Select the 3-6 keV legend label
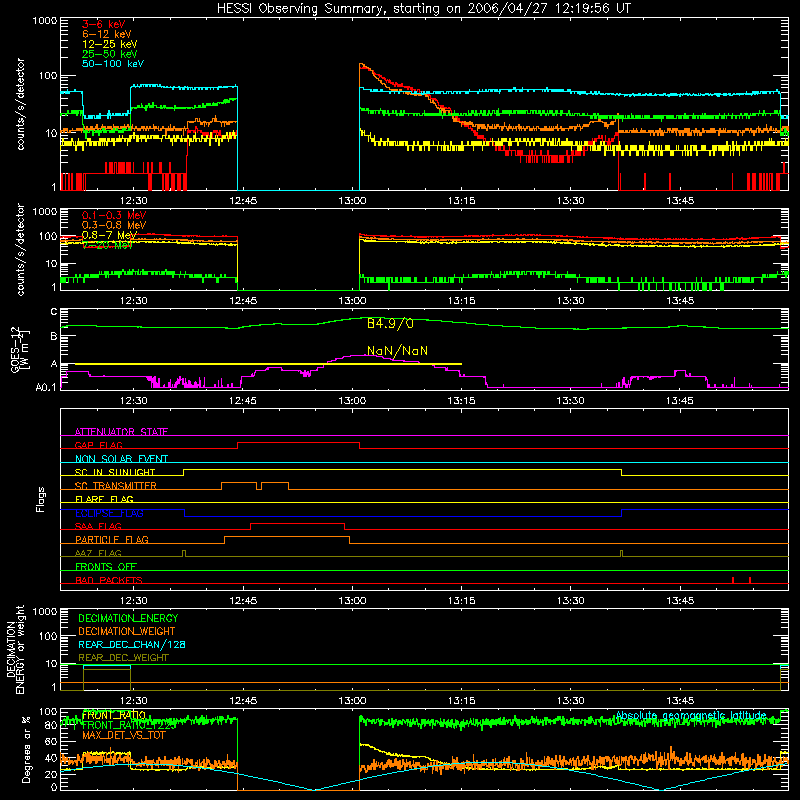The height and width of the screenshot is (800, 800). tap(103, 24)
